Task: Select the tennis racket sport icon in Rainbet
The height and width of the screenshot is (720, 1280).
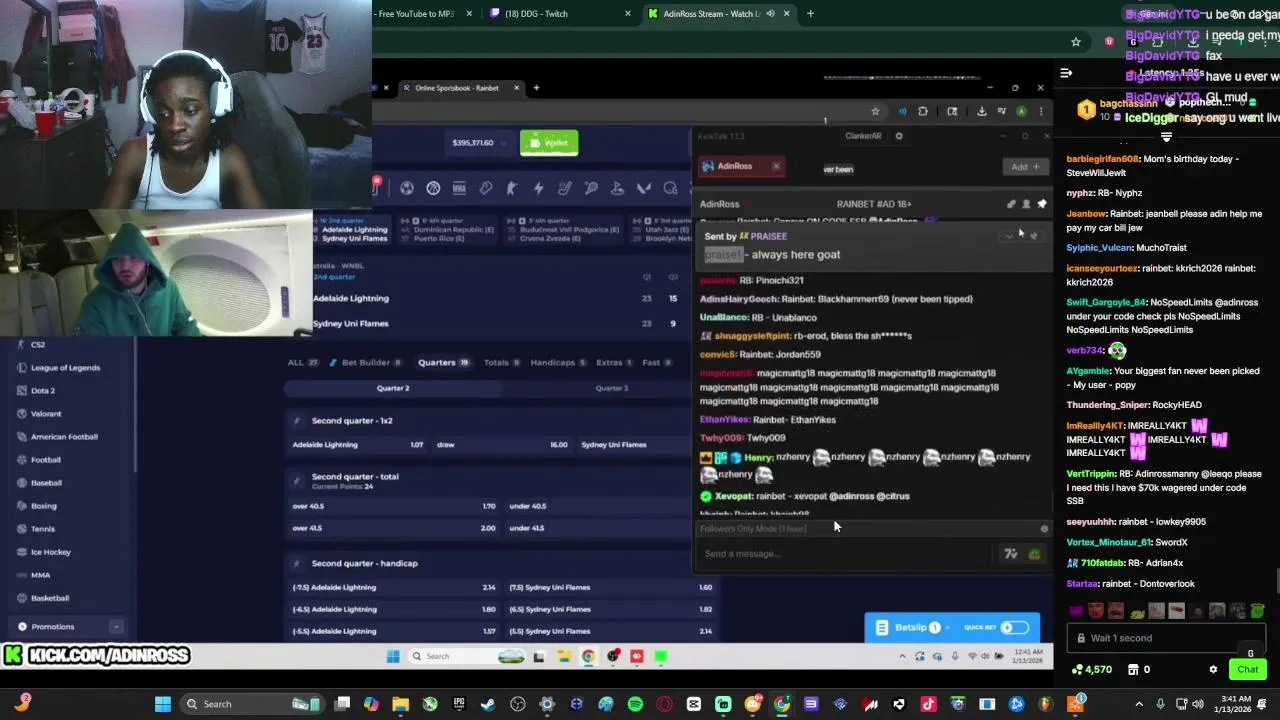Action: 591,188
